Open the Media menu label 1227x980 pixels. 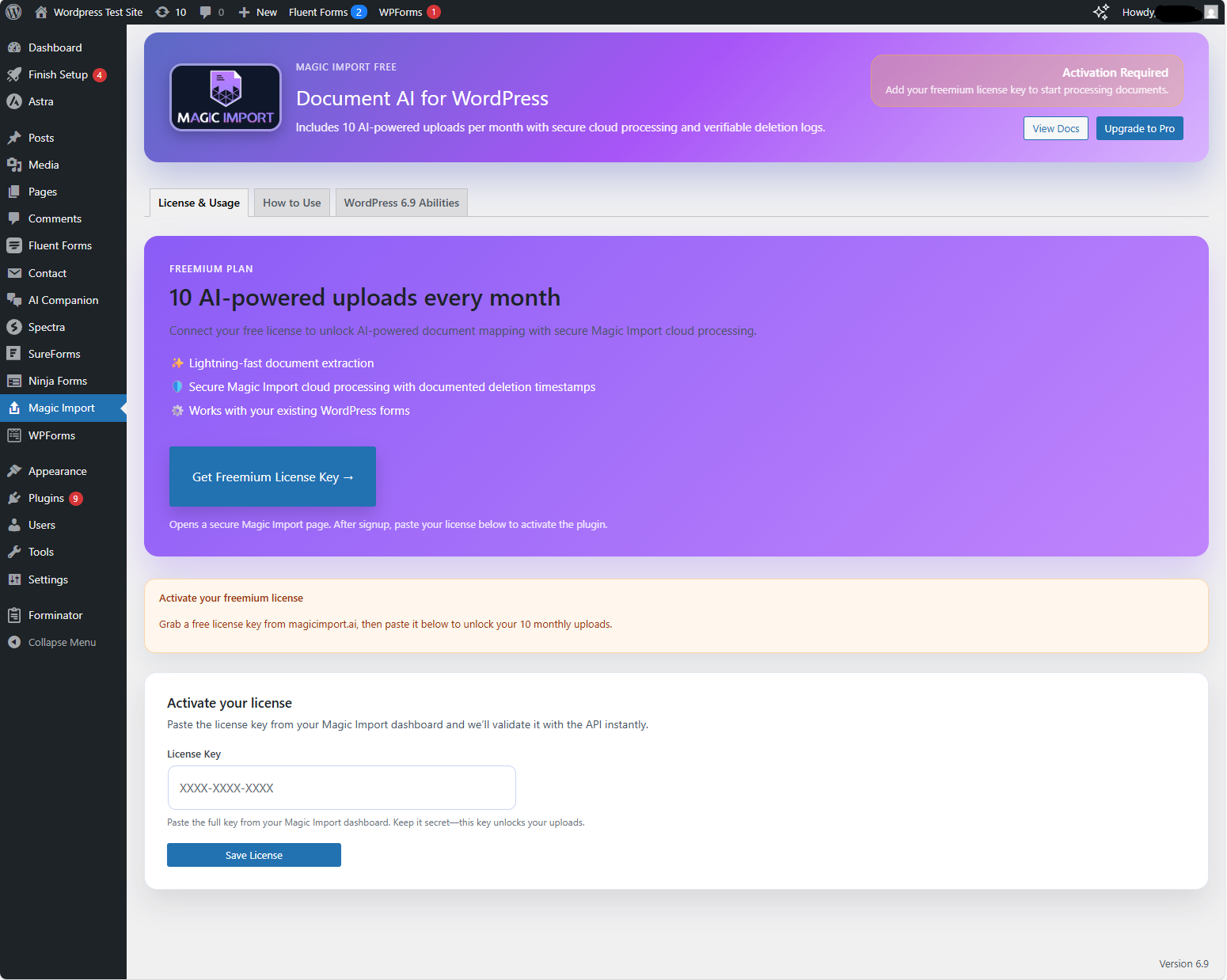coord(44,165)
